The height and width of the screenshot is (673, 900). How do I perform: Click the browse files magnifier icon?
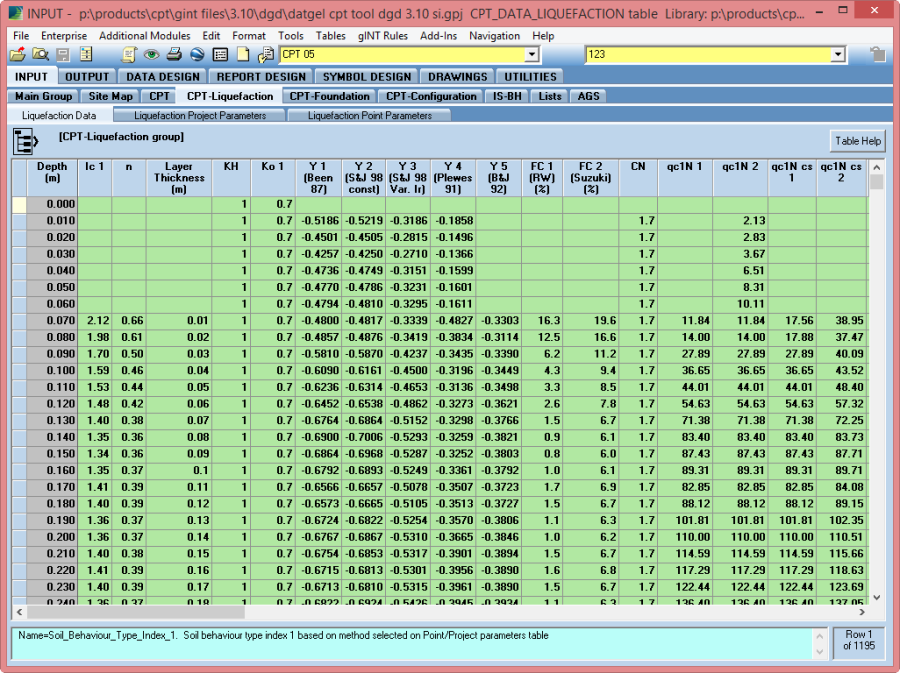(x=41, y=54)
